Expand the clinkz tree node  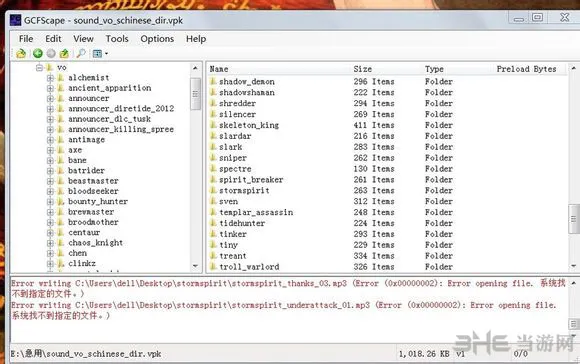click(50, 263)
